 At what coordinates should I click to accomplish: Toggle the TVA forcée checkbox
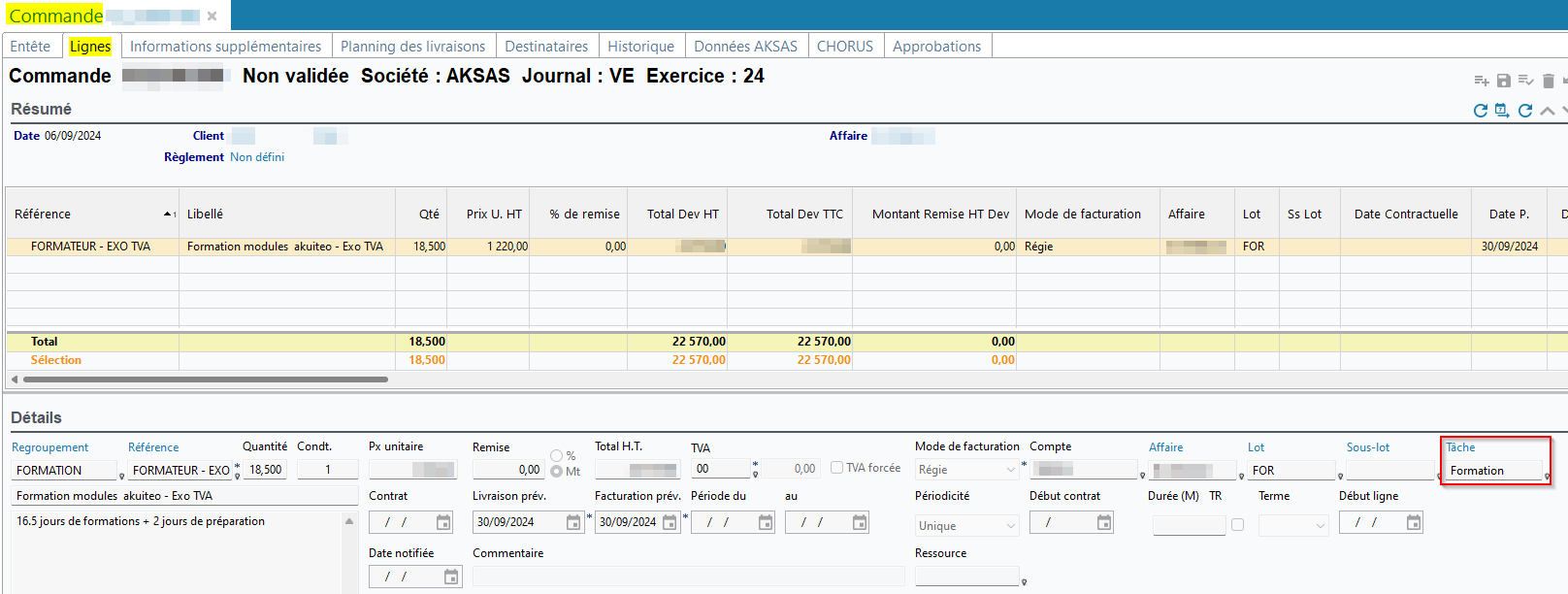[x=836, y=467]
